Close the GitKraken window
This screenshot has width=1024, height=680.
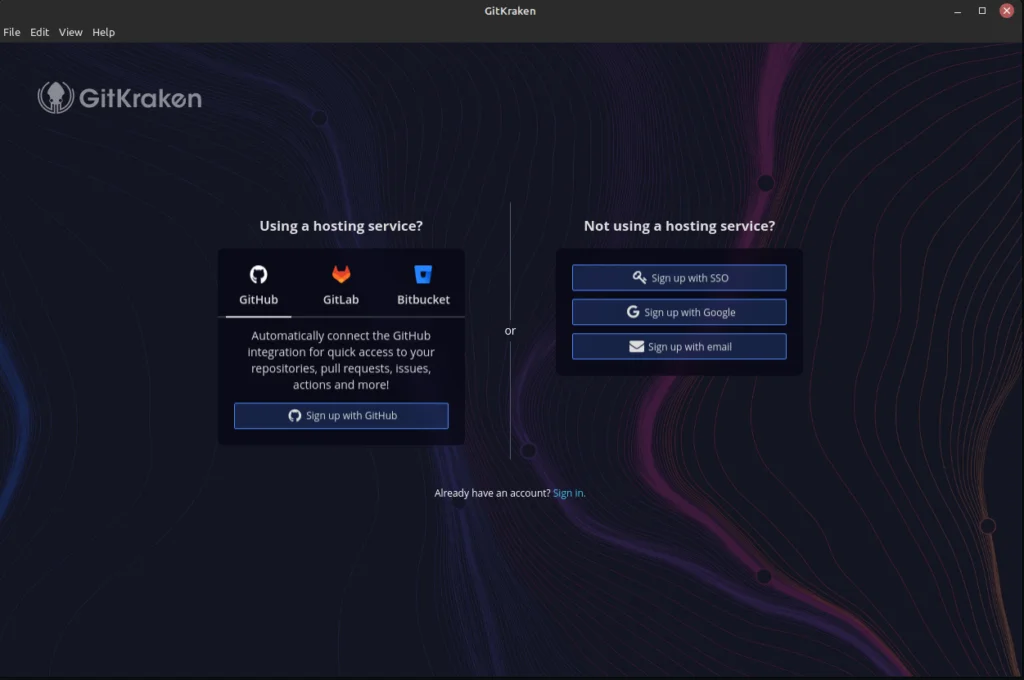pyautogui.click(x=1006, y=11)
